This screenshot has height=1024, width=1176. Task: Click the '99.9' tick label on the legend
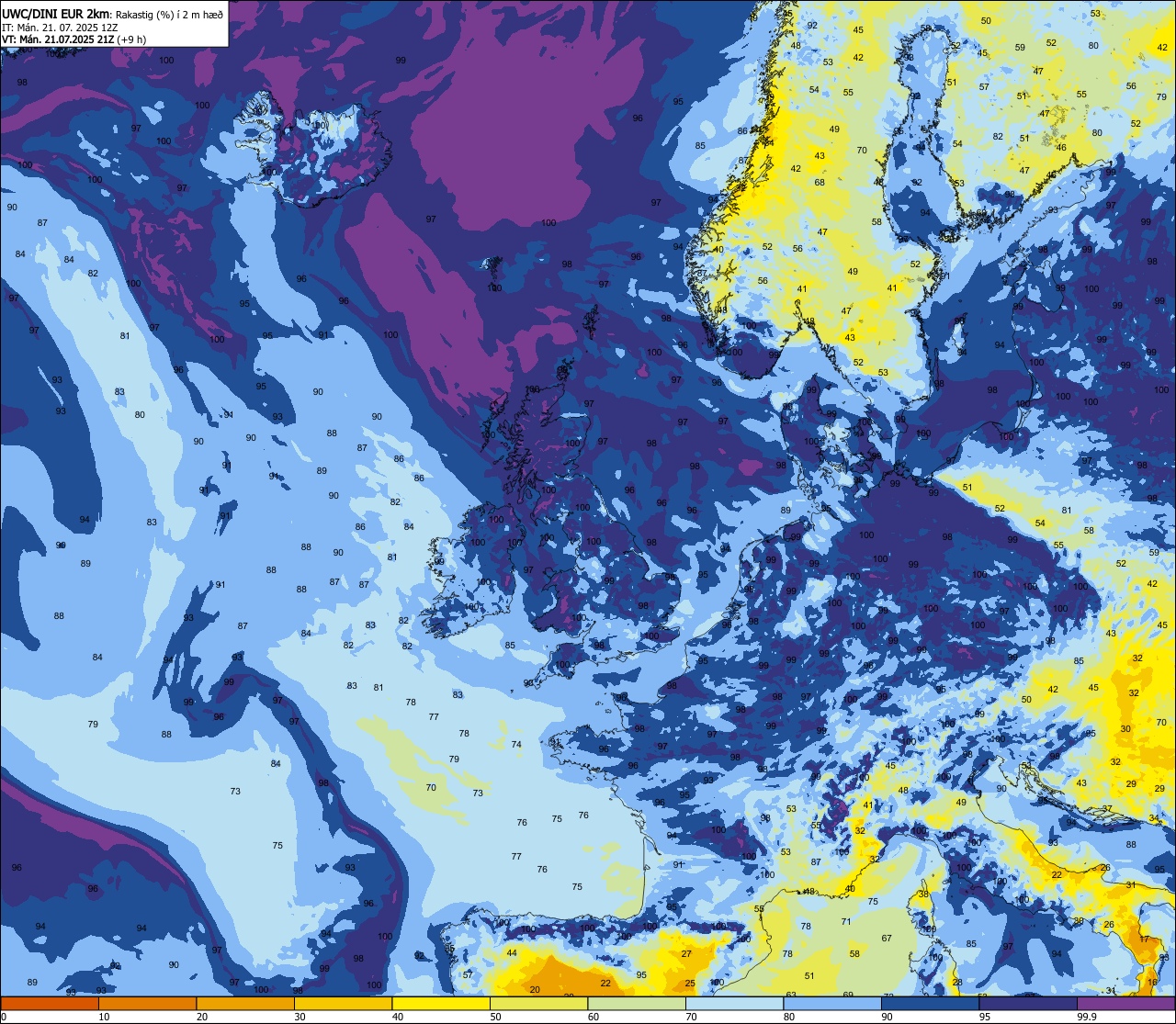1087,1017
